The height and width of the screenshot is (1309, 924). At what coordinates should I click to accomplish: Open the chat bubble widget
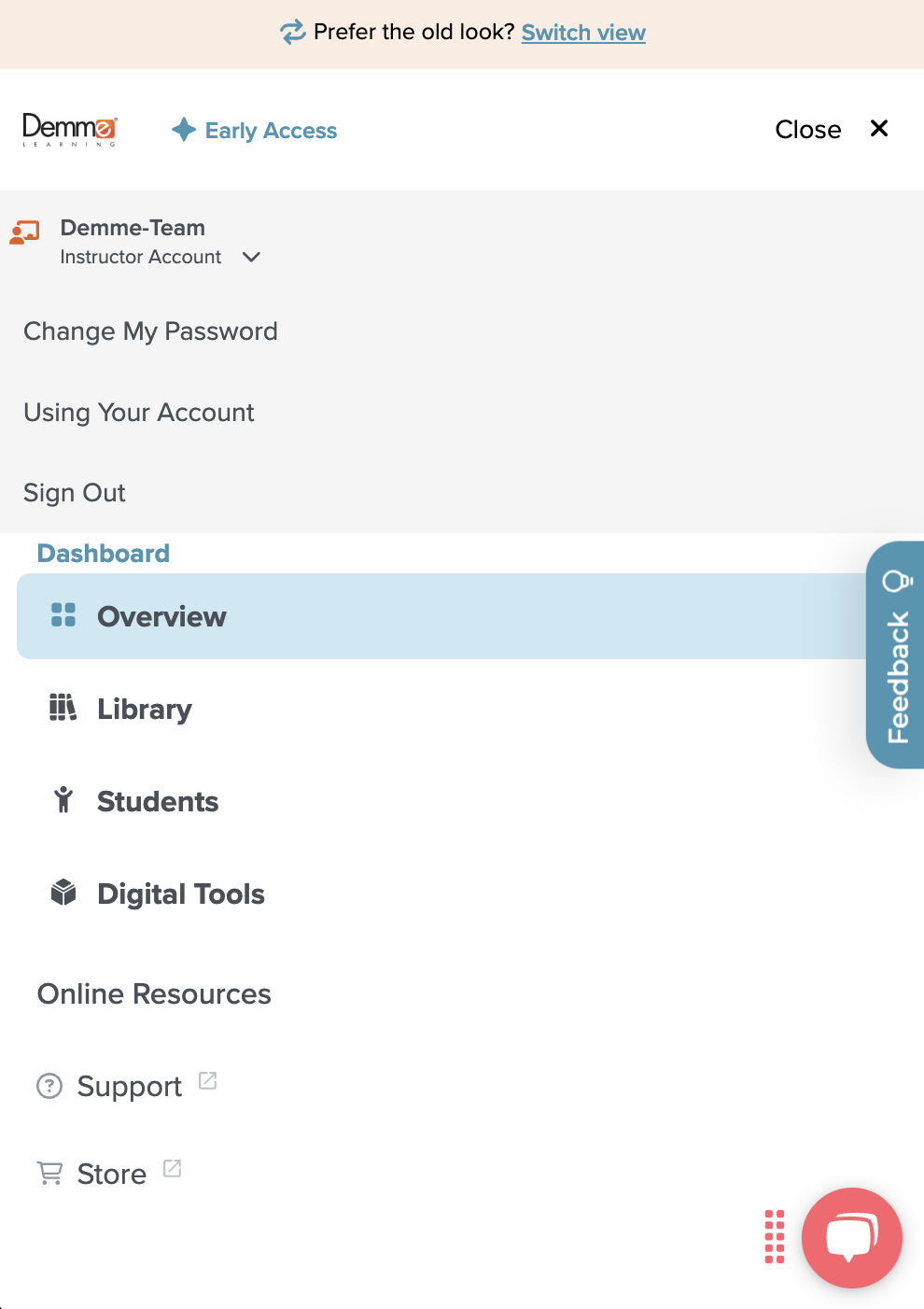(x=852, y=1238)
